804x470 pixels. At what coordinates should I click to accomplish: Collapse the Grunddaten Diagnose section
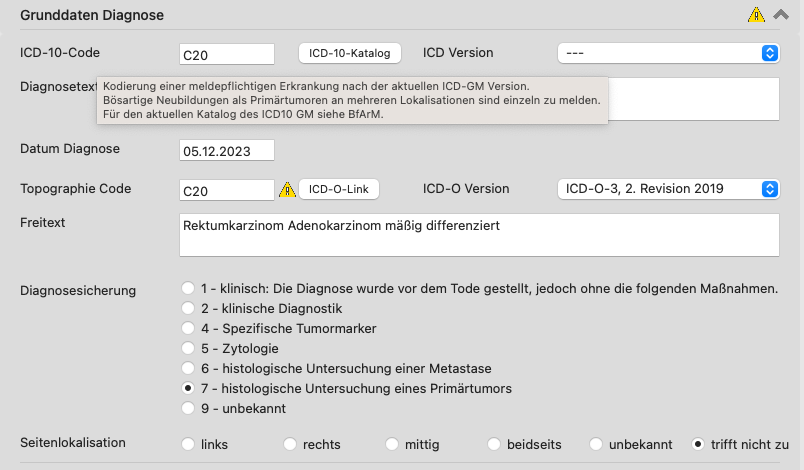pyautogui.click(x=781, y=14)
